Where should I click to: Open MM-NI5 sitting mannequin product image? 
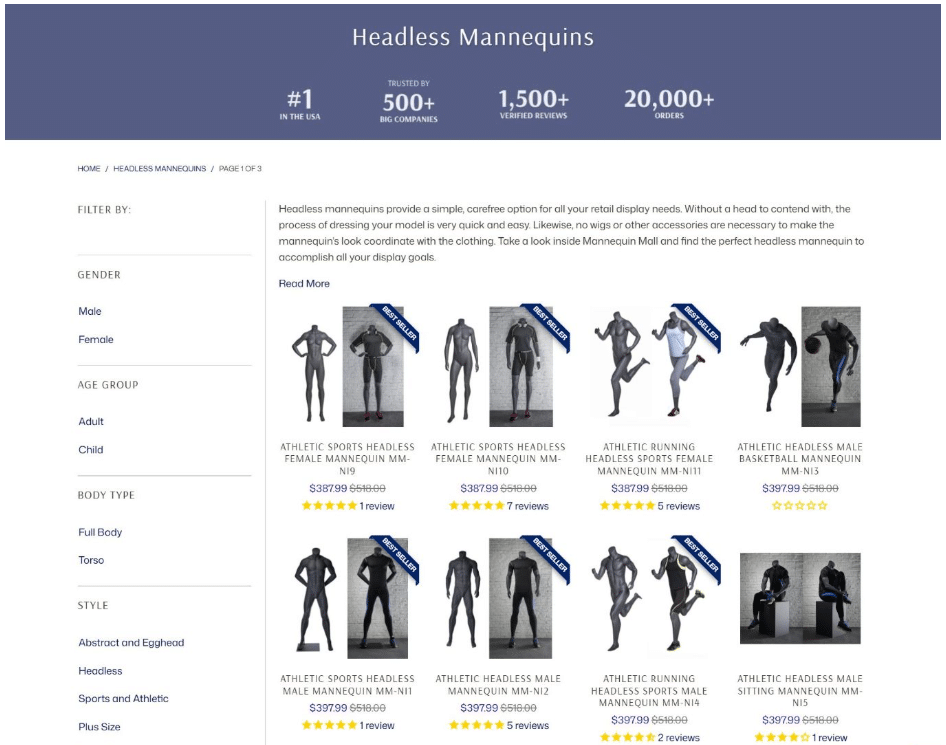point(800,598)
